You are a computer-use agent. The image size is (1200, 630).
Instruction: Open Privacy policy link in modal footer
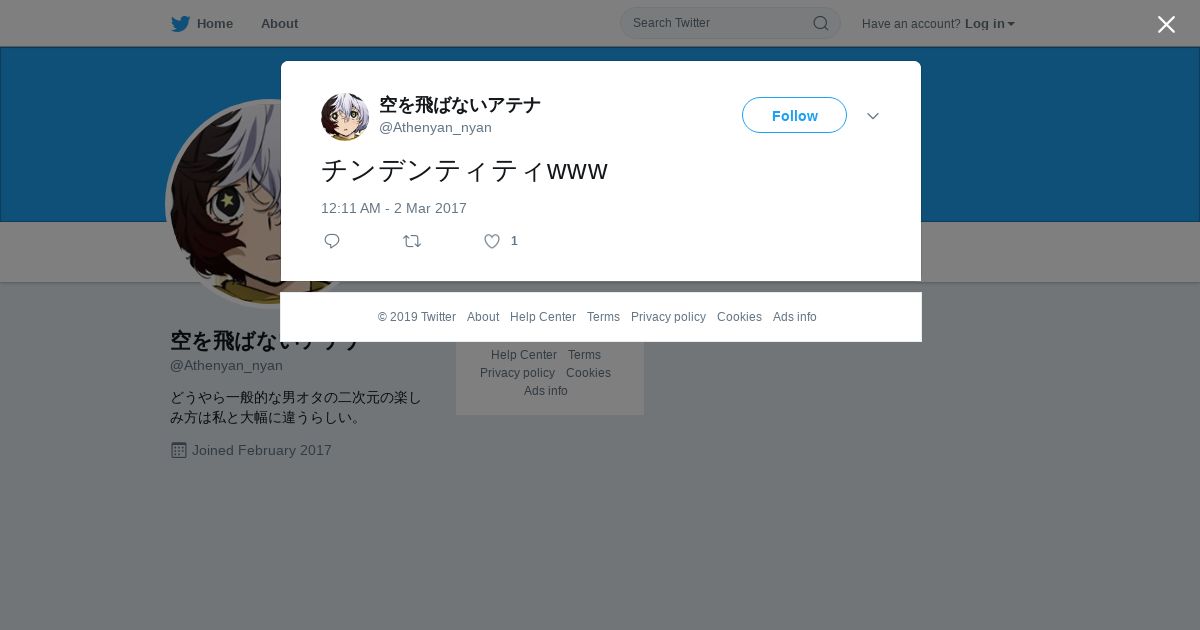pyautogui.click(x=668, y=317)
